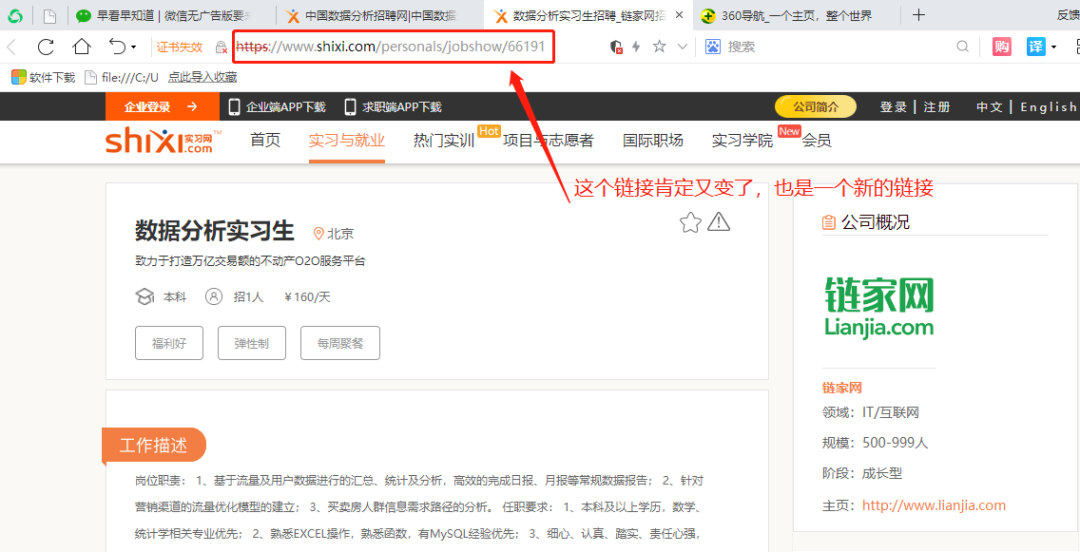Open 实习与就业 navigation menu

[x=346, y=141]
